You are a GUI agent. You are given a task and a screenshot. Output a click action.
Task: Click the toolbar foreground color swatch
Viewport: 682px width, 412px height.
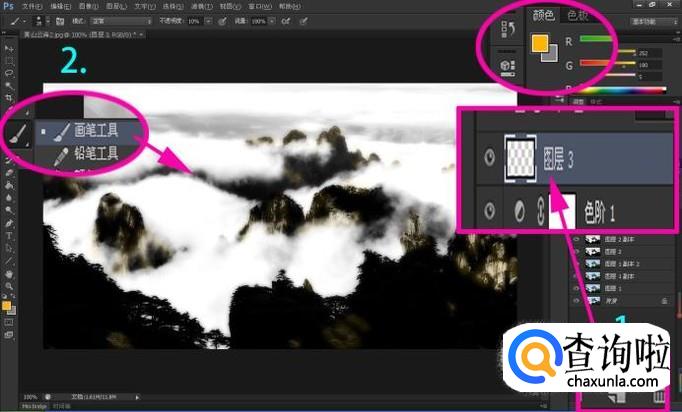click(6, 306)
